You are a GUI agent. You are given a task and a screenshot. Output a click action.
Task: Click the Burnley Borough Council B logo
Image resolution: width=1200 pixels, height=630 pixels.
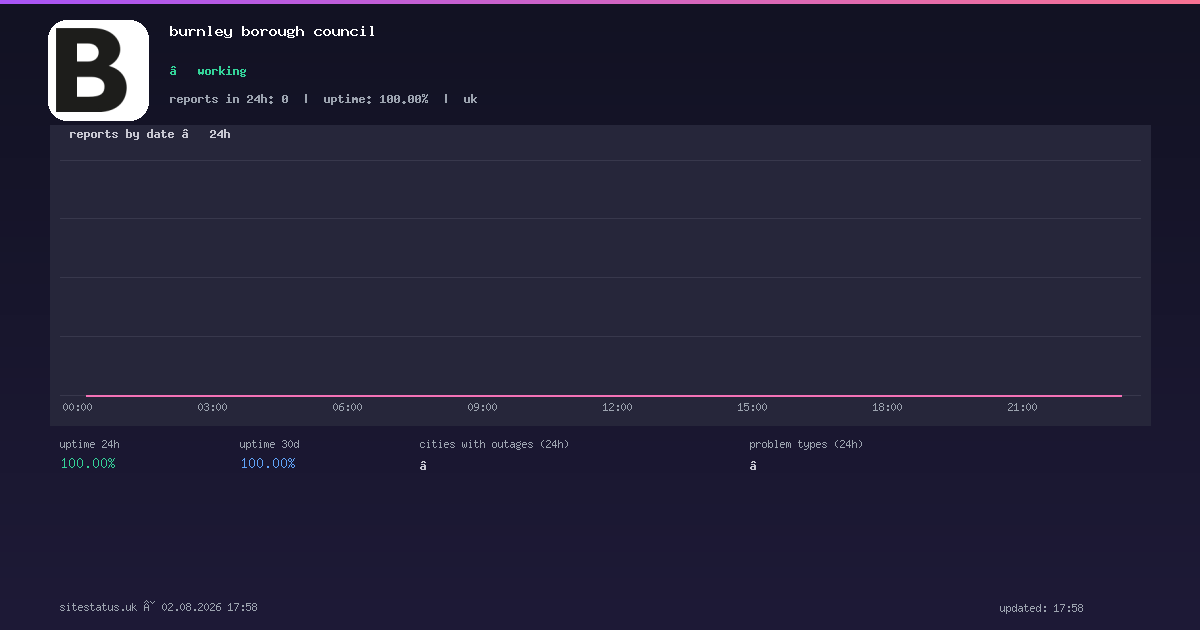tap(98, 70)
